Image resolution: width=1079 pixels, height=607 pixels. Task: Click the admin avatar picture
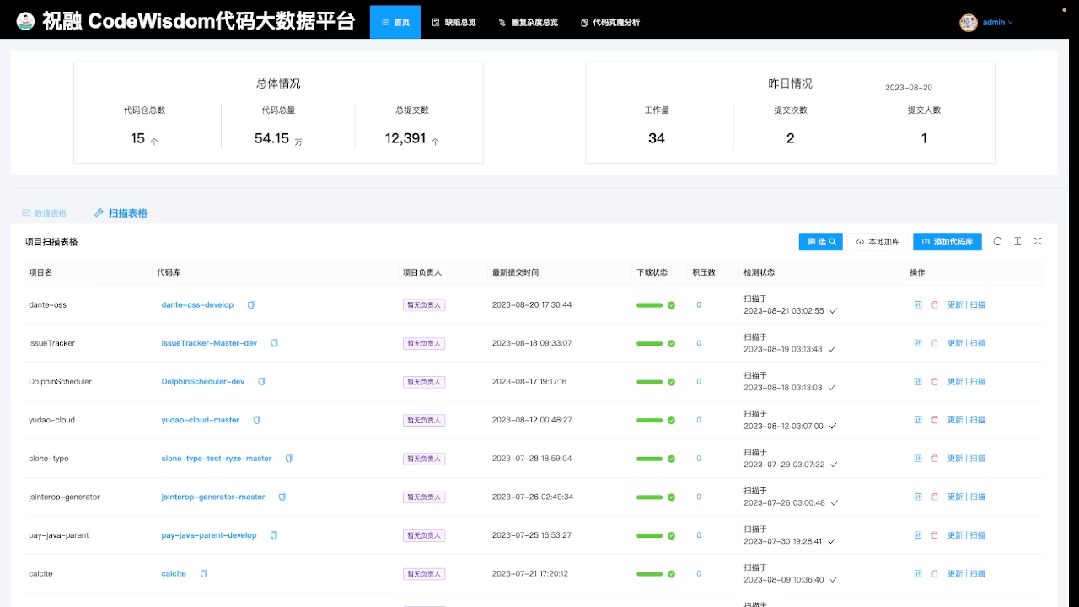(x=968, y=22)
